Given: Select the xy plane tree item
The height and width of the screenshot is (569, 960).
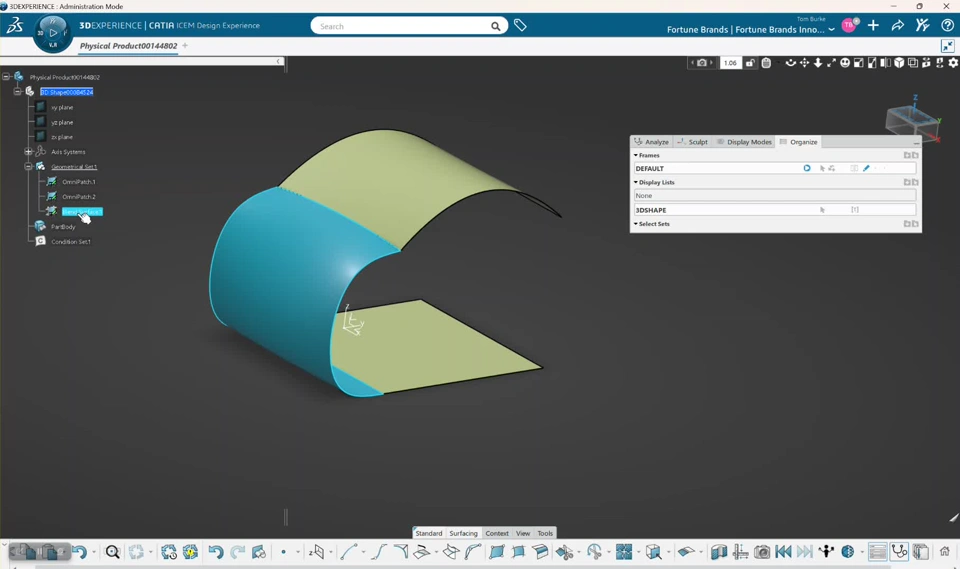Looking at the screenshot, I should pos(62,107).
